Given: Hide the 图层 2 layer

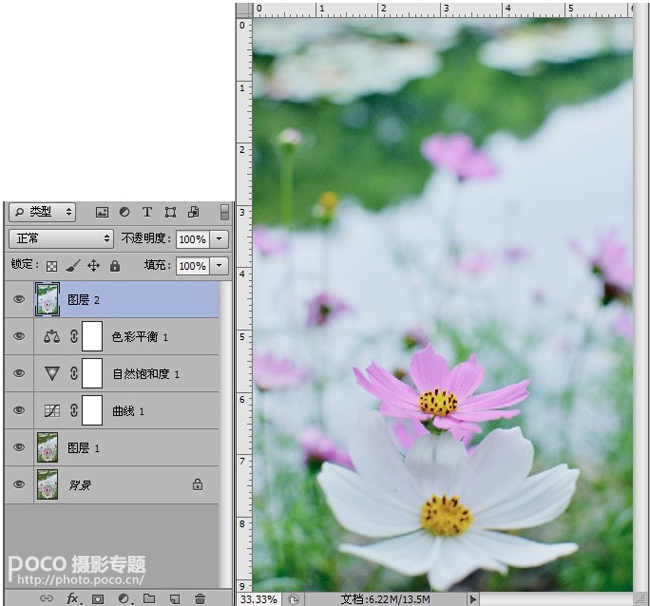Looking at the screenshot, I should pos(19,299).
